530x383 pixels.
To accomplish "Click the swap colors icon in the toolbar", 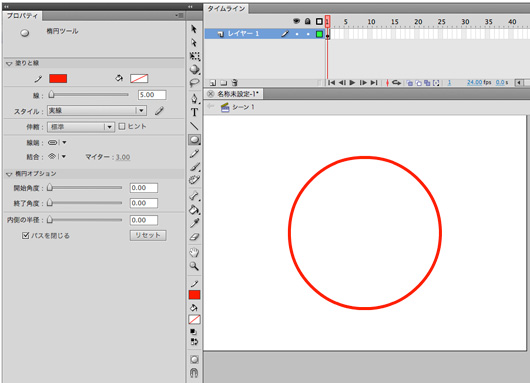I will 194,341.
